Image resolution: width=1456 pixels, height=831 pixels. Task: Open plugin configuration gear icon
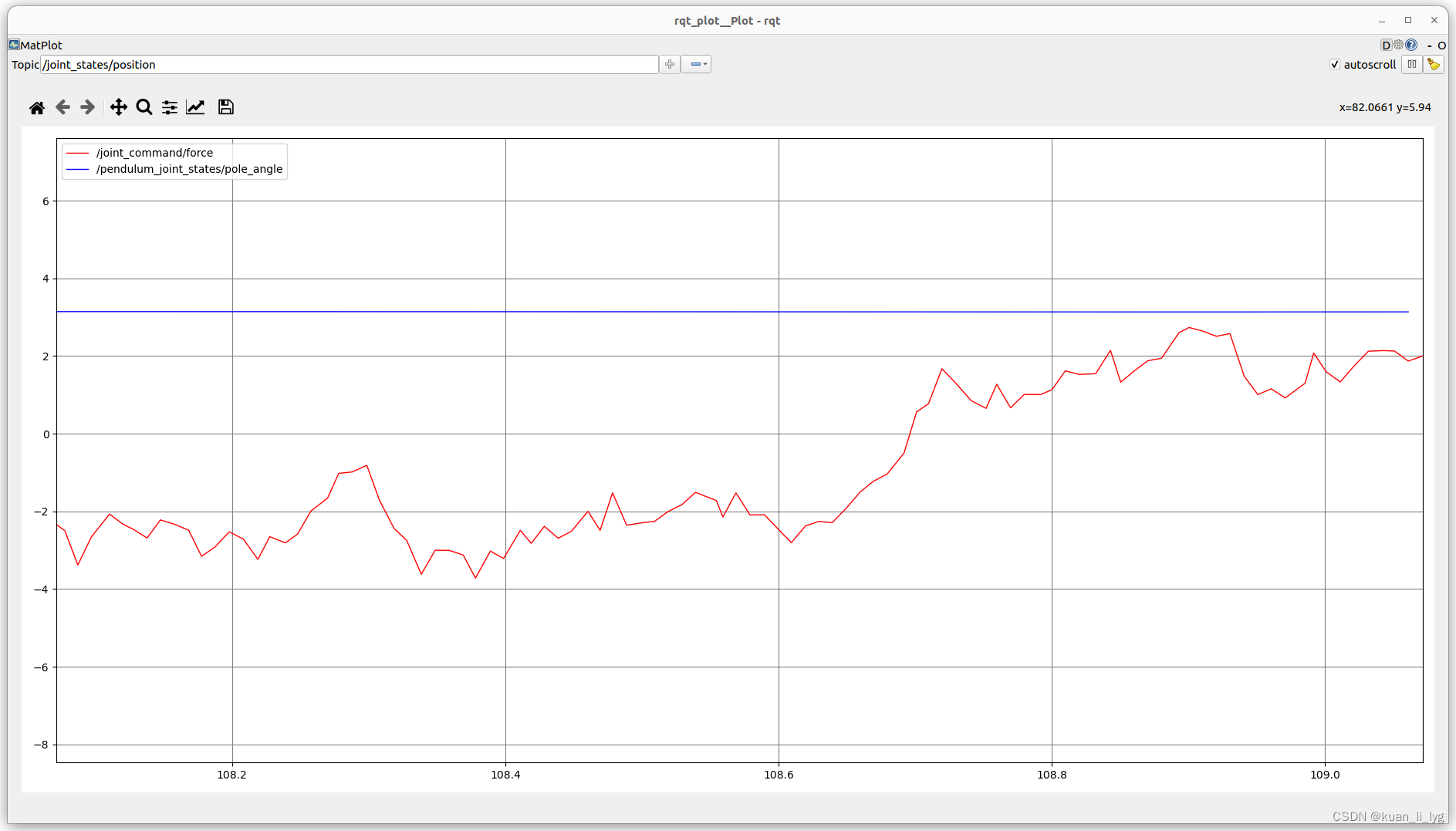tap(1398, 45)
